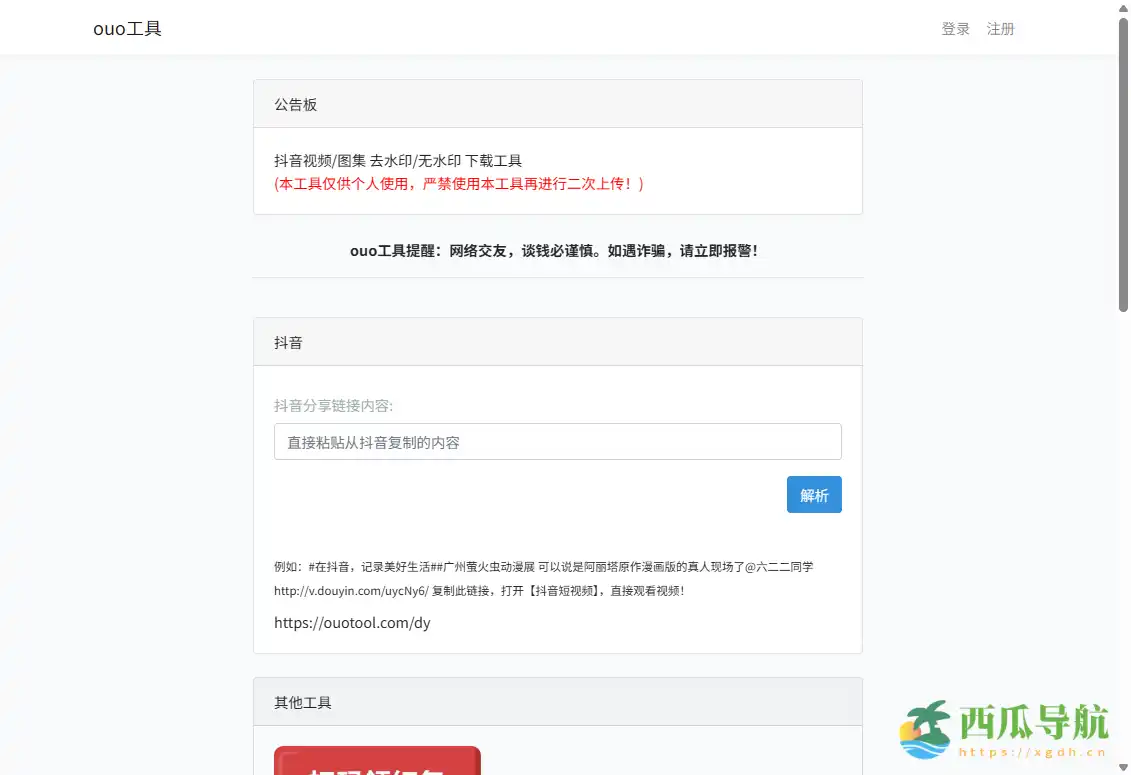Select the 抖音 panel header
Screen dimensions: 1131x775
(289, 341)
